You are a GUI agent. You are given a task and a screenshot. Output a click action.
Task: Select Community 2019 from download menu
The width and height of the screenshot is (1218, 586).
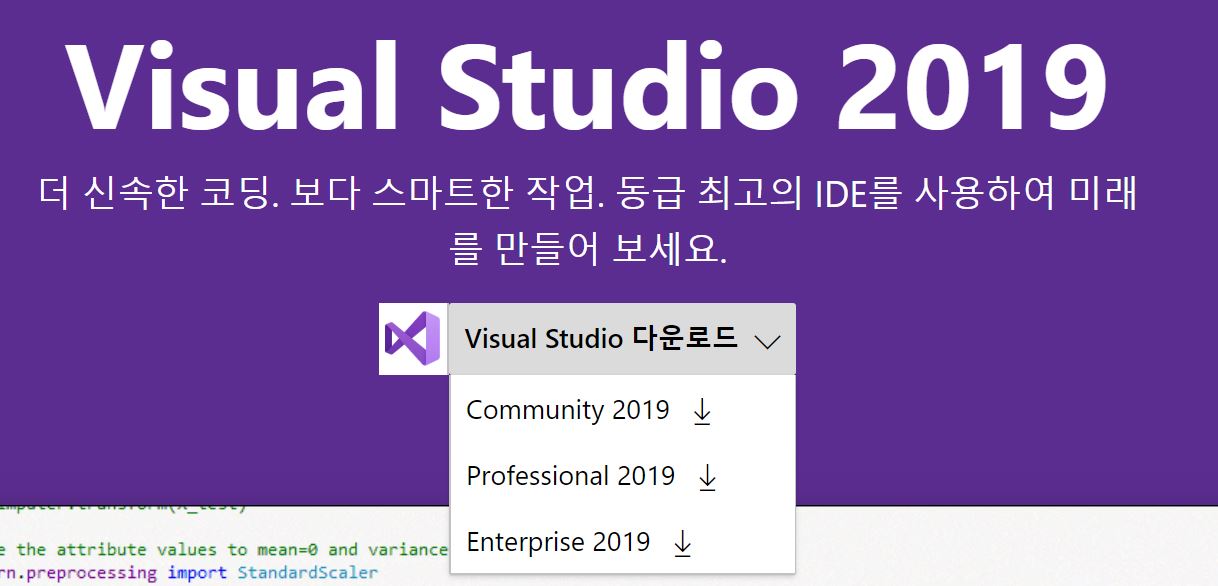[x=622, y=410]
